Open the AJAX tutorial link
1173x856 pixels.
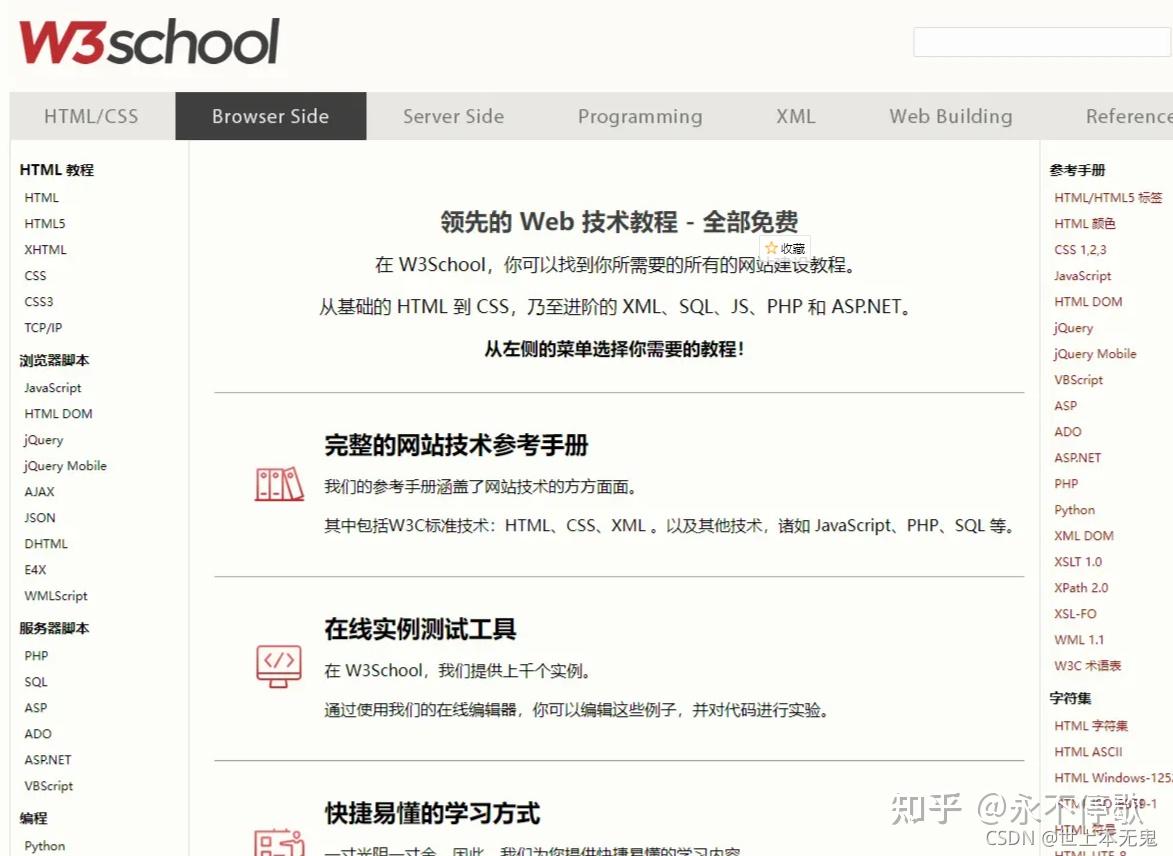[40, 492]
